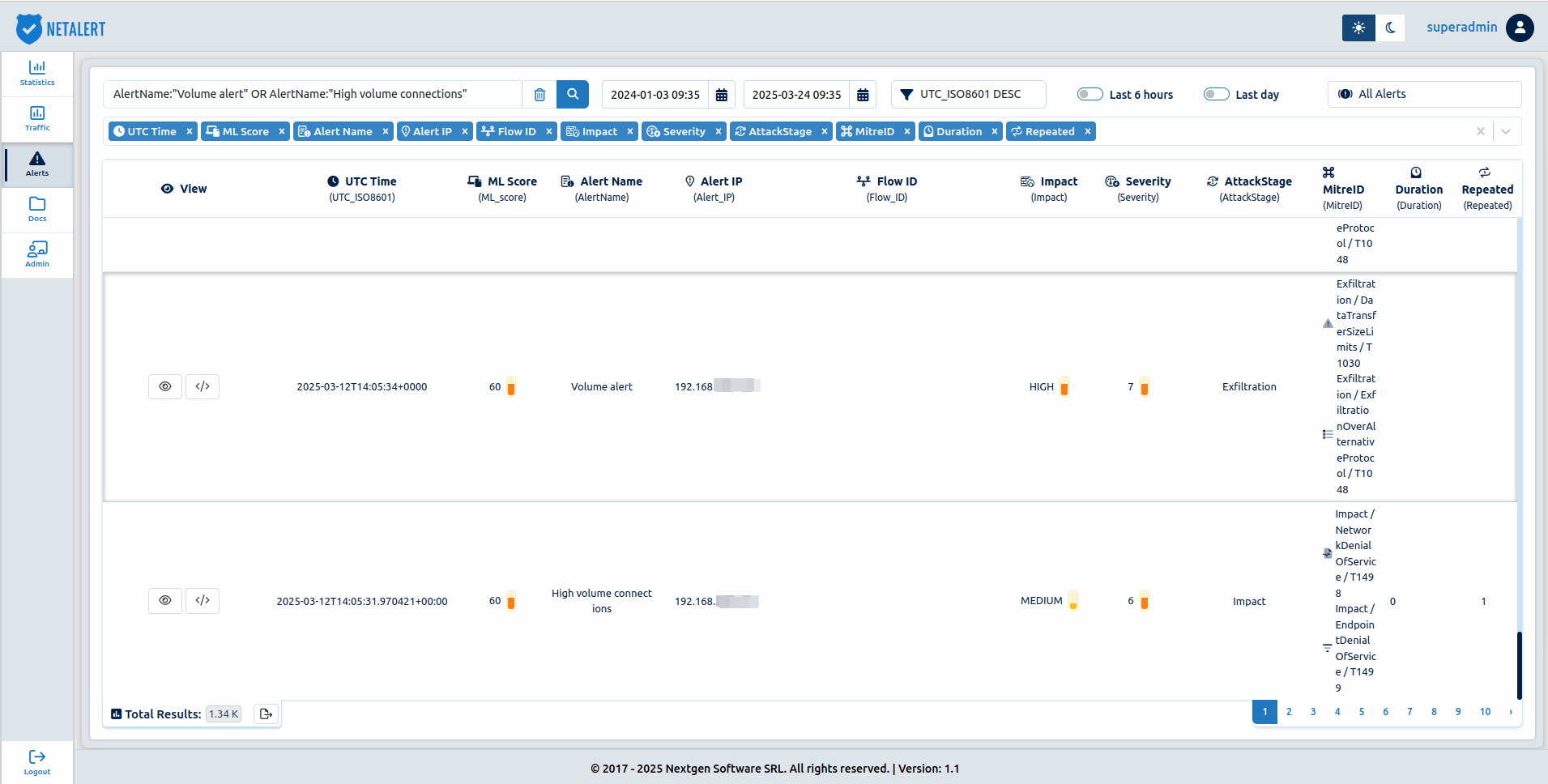The width and height of the screenshot is (1548, 784).
Task: Go to results page 10
Action: pos(1485,712)
